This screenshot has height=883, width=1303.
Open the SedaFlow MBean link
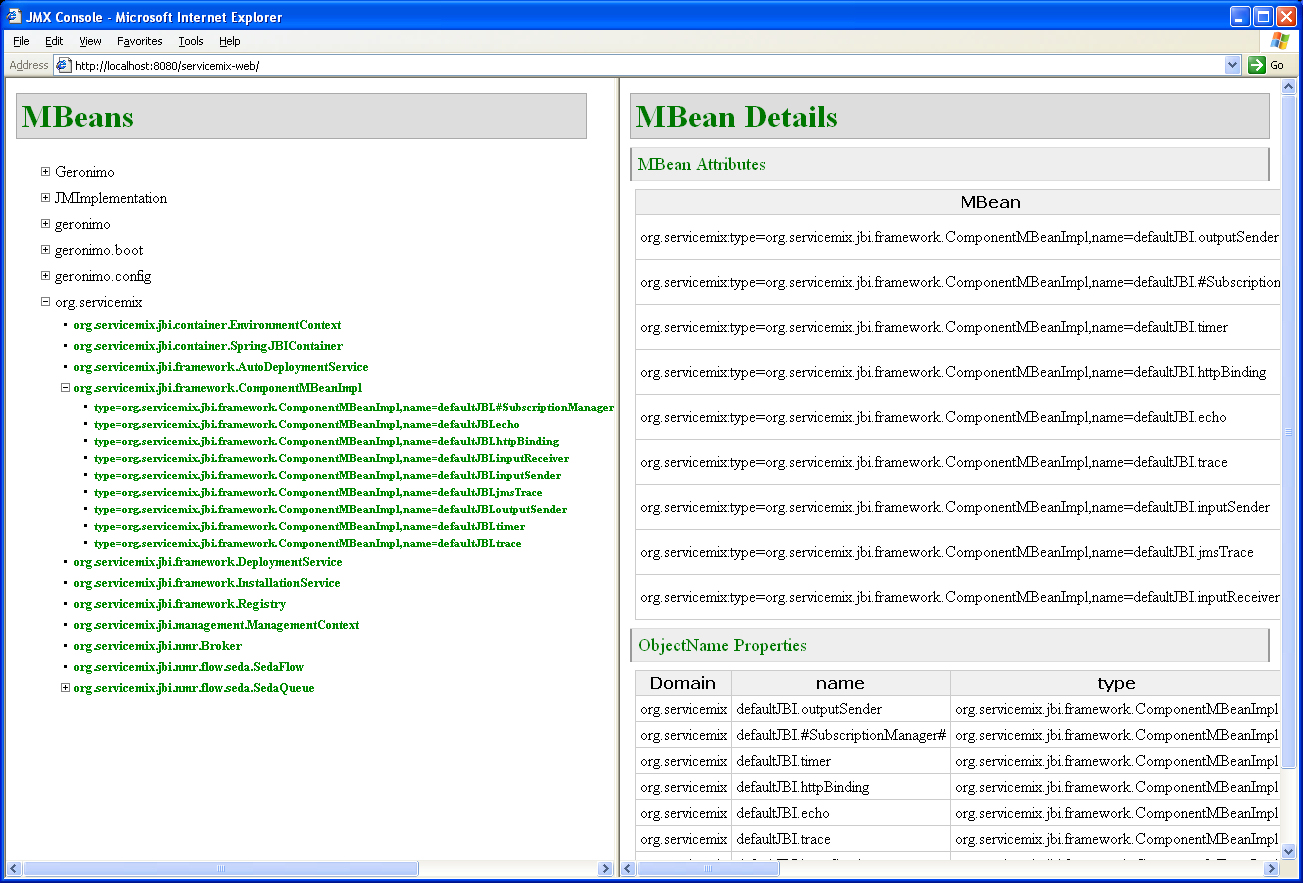pyautogui.click(x=189, y=667)
